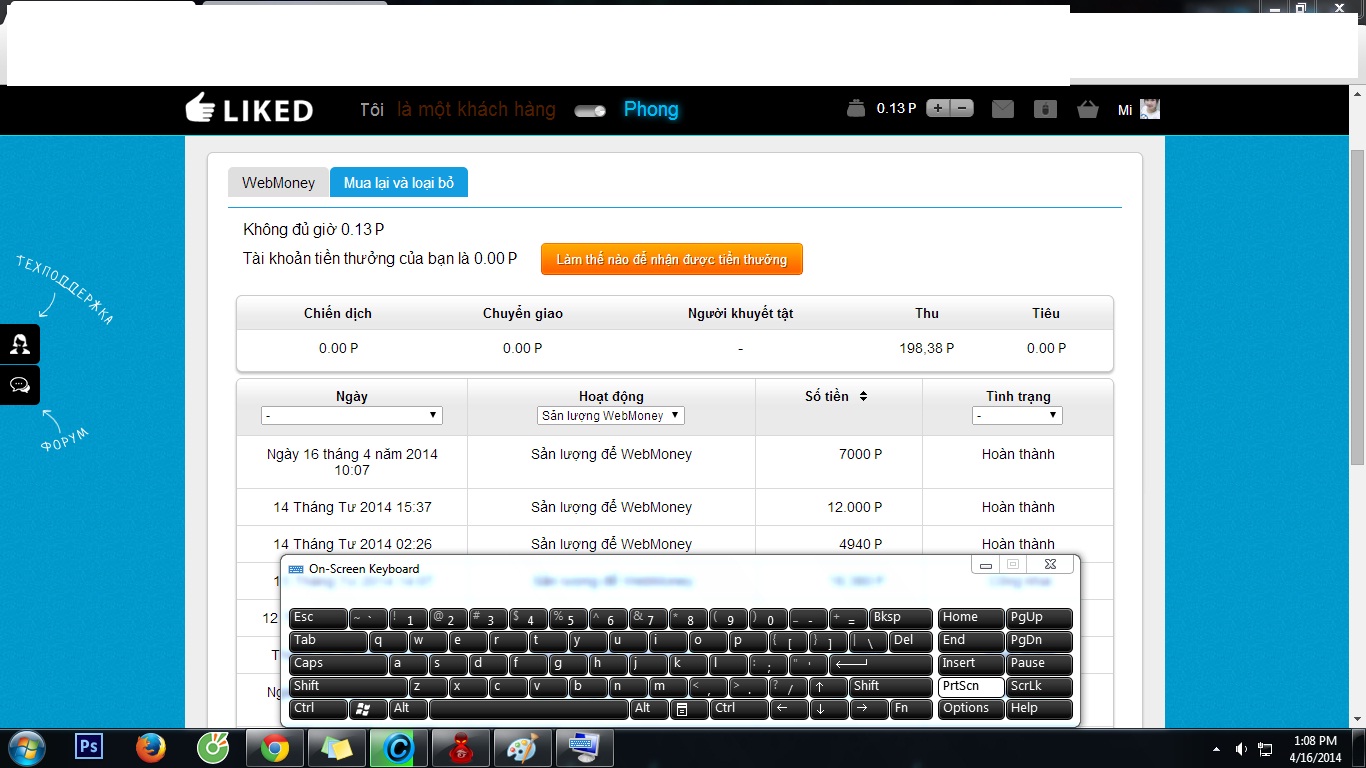Click the mouse icon in header

(1045, 109)
